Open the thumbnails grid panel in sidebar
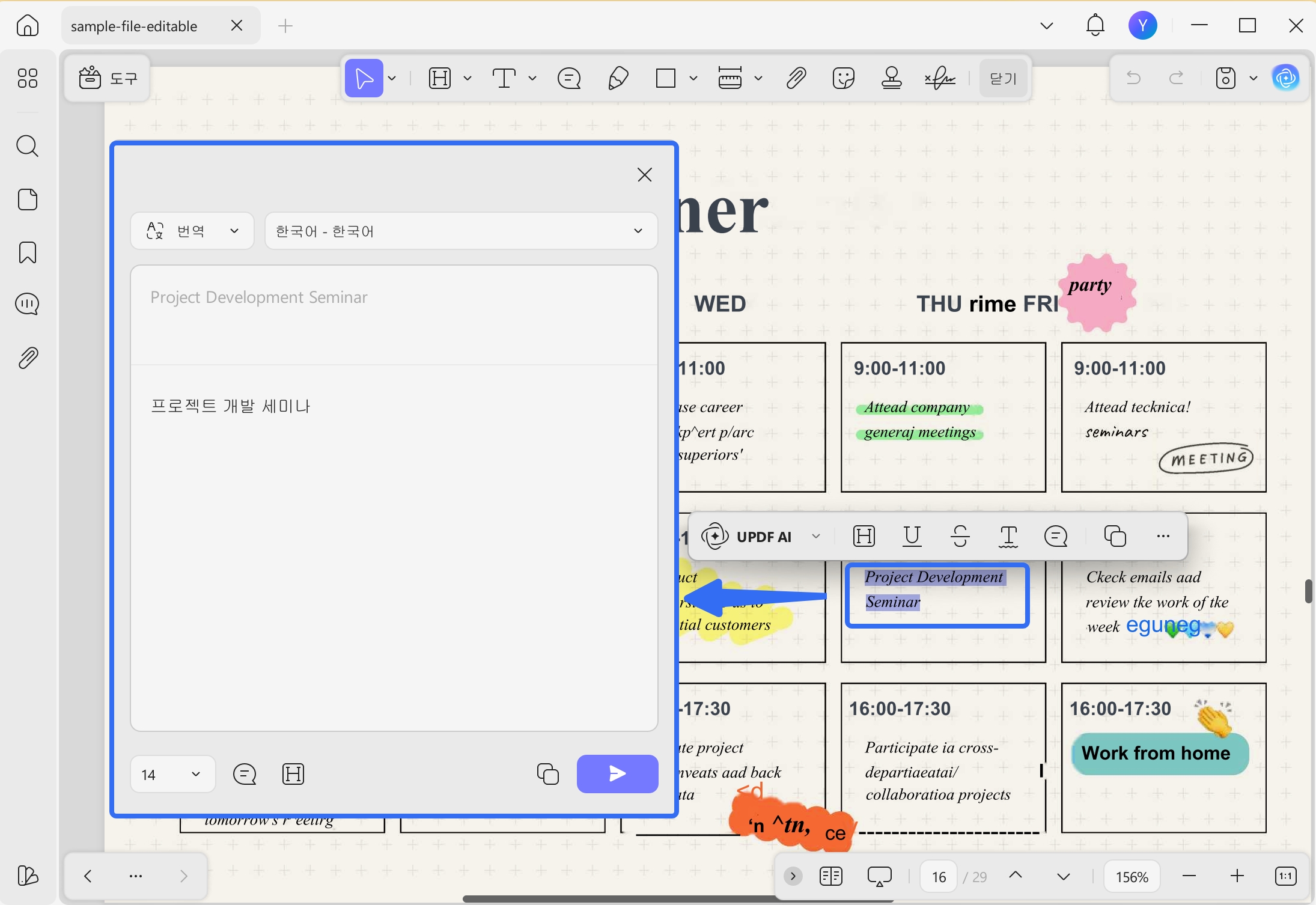 pos(28,78)
